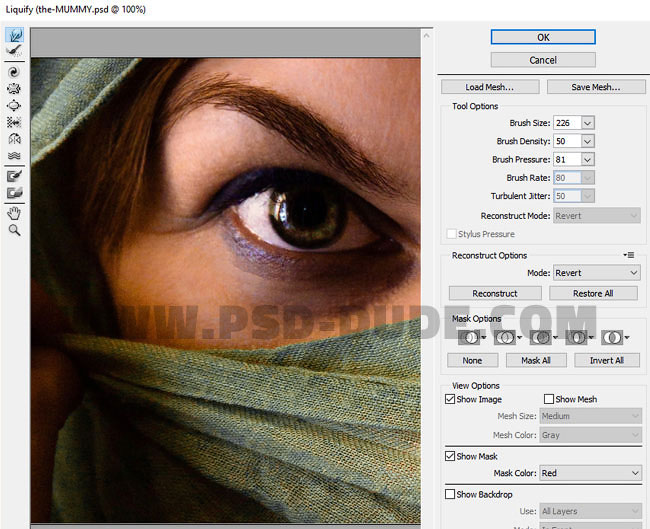Enable the Stylus Pressure checkbox
The height and width of the screenshot is (529, 650).
click(x=451, y=234)
